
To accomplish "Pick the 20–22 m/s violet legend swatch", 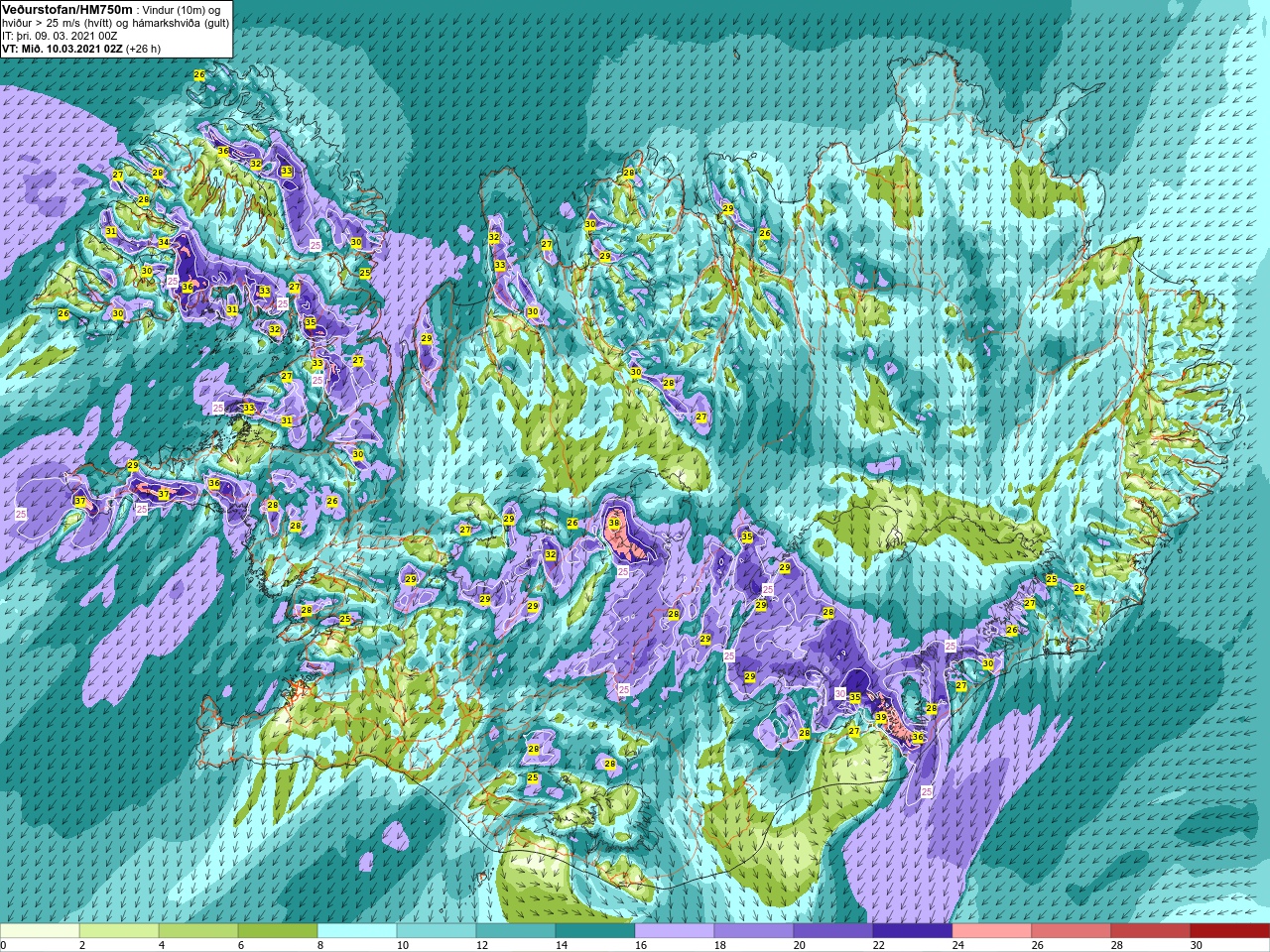I will point(833,931).
